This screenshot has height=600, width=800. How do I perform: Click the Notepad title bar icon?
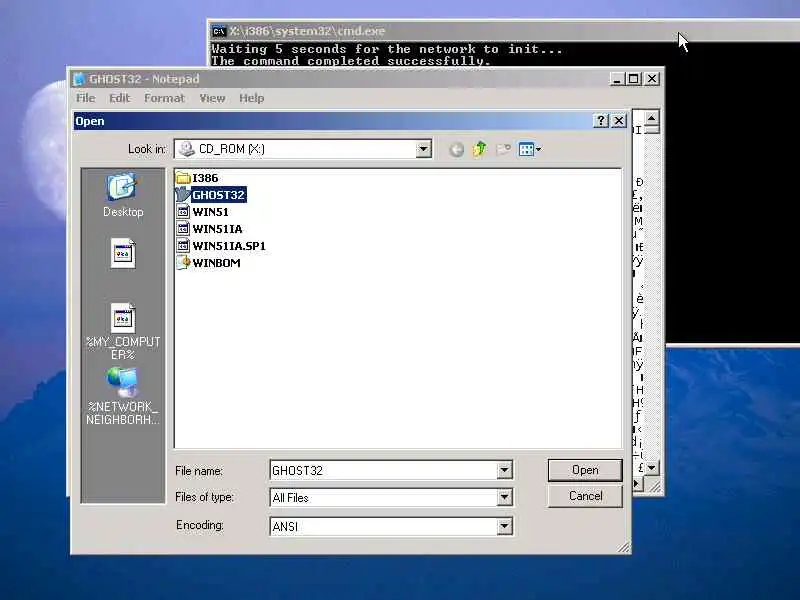click(79, 79)
